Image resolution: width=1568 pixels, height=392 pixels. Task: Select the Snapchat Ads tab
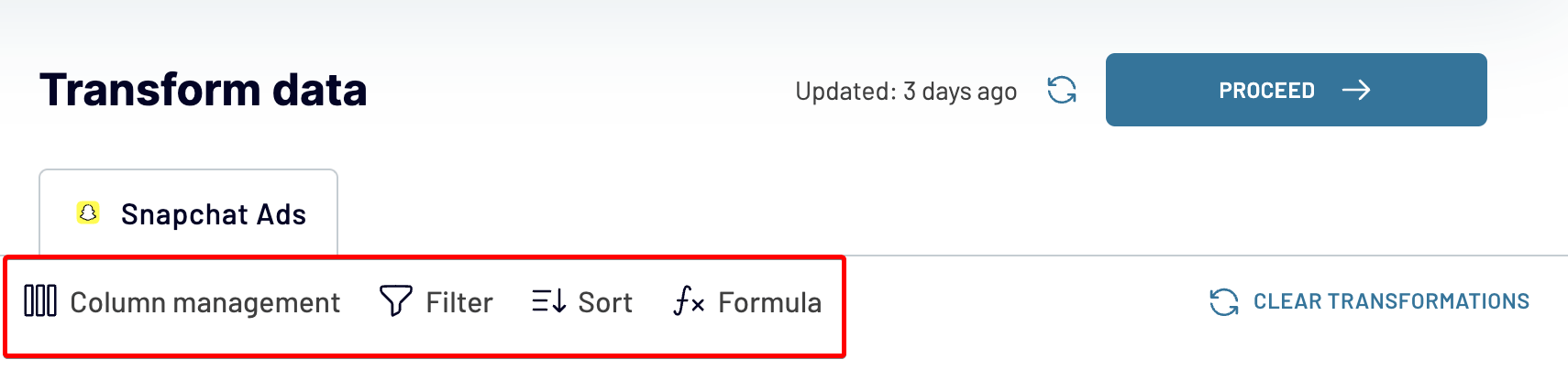pos(188,213)
